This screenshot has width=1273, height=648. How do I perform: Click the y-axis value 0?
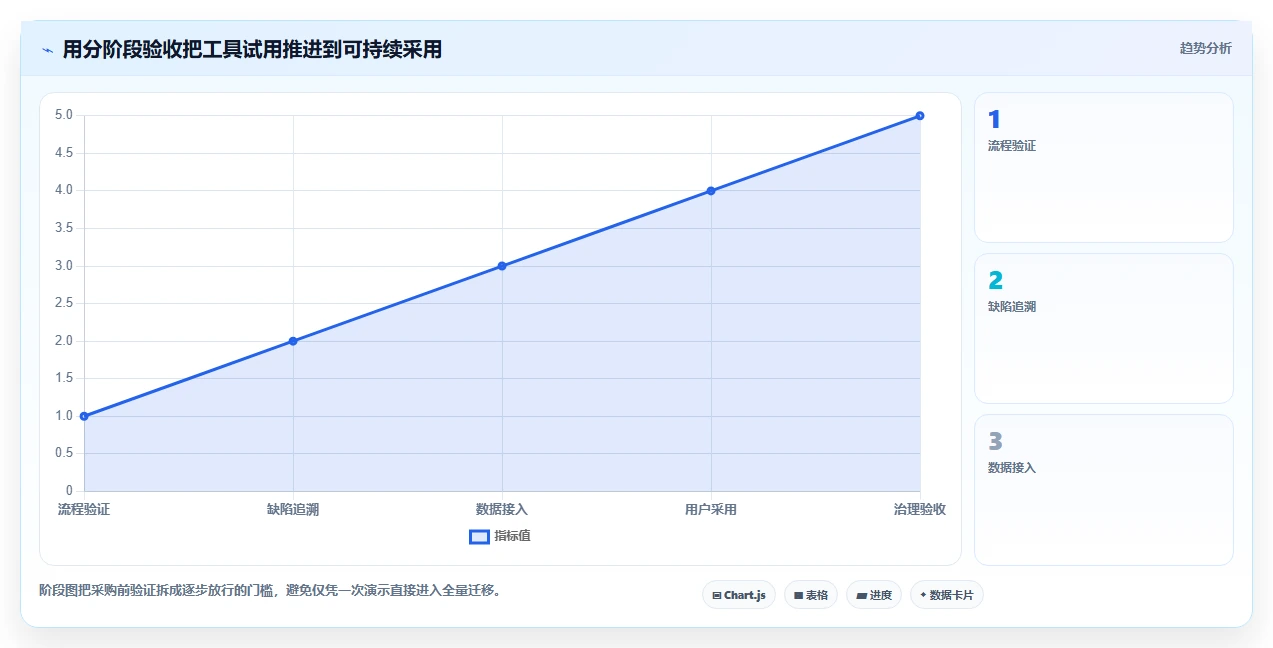tap(69, 491)
